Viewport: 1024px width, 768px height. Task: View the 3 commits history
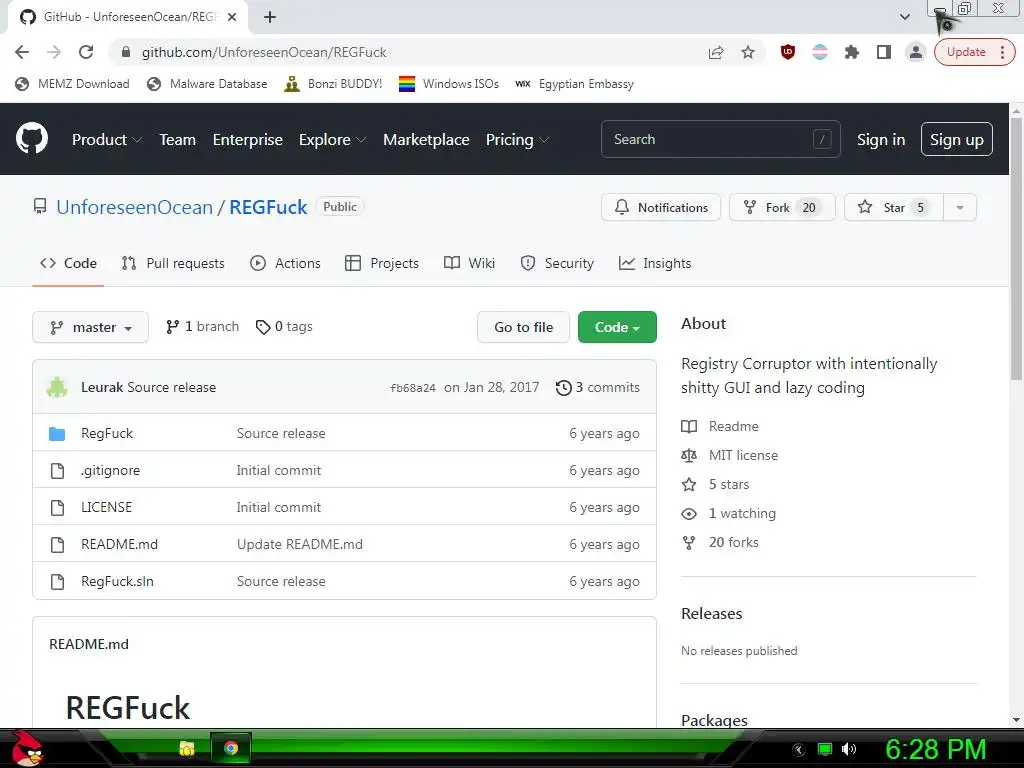tap(598, 387)
